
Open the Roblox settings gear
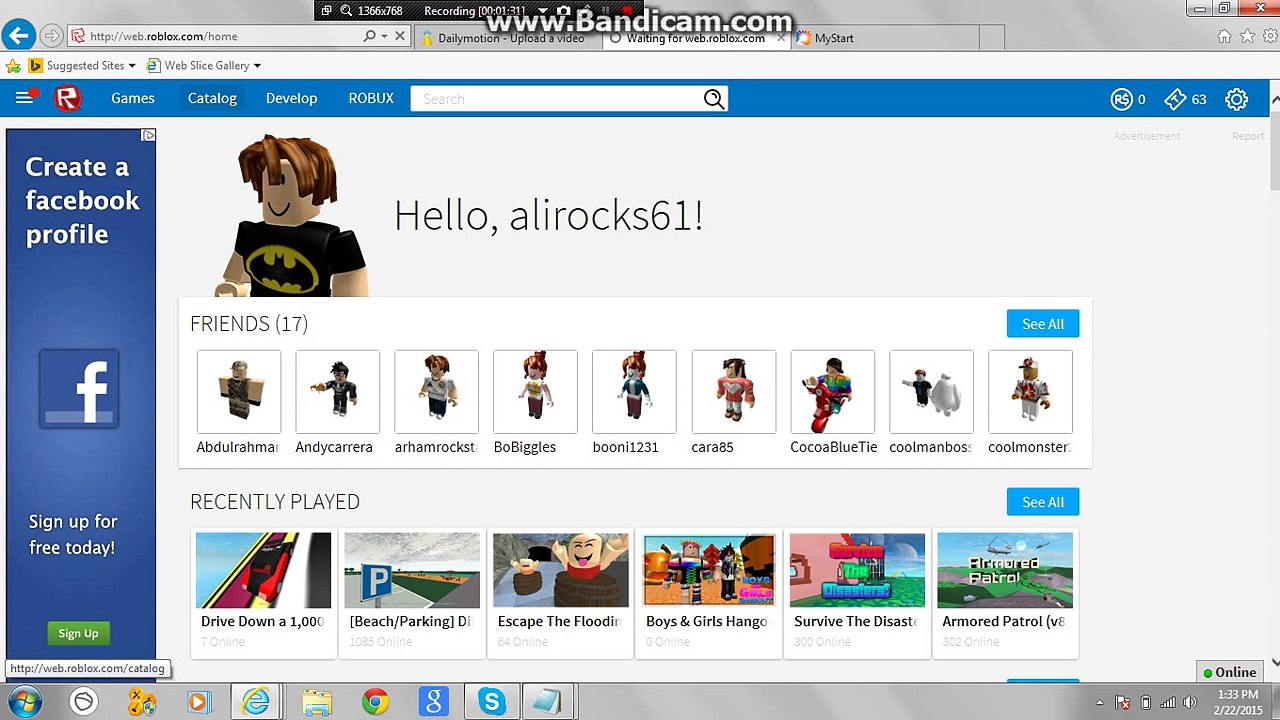1237,99
